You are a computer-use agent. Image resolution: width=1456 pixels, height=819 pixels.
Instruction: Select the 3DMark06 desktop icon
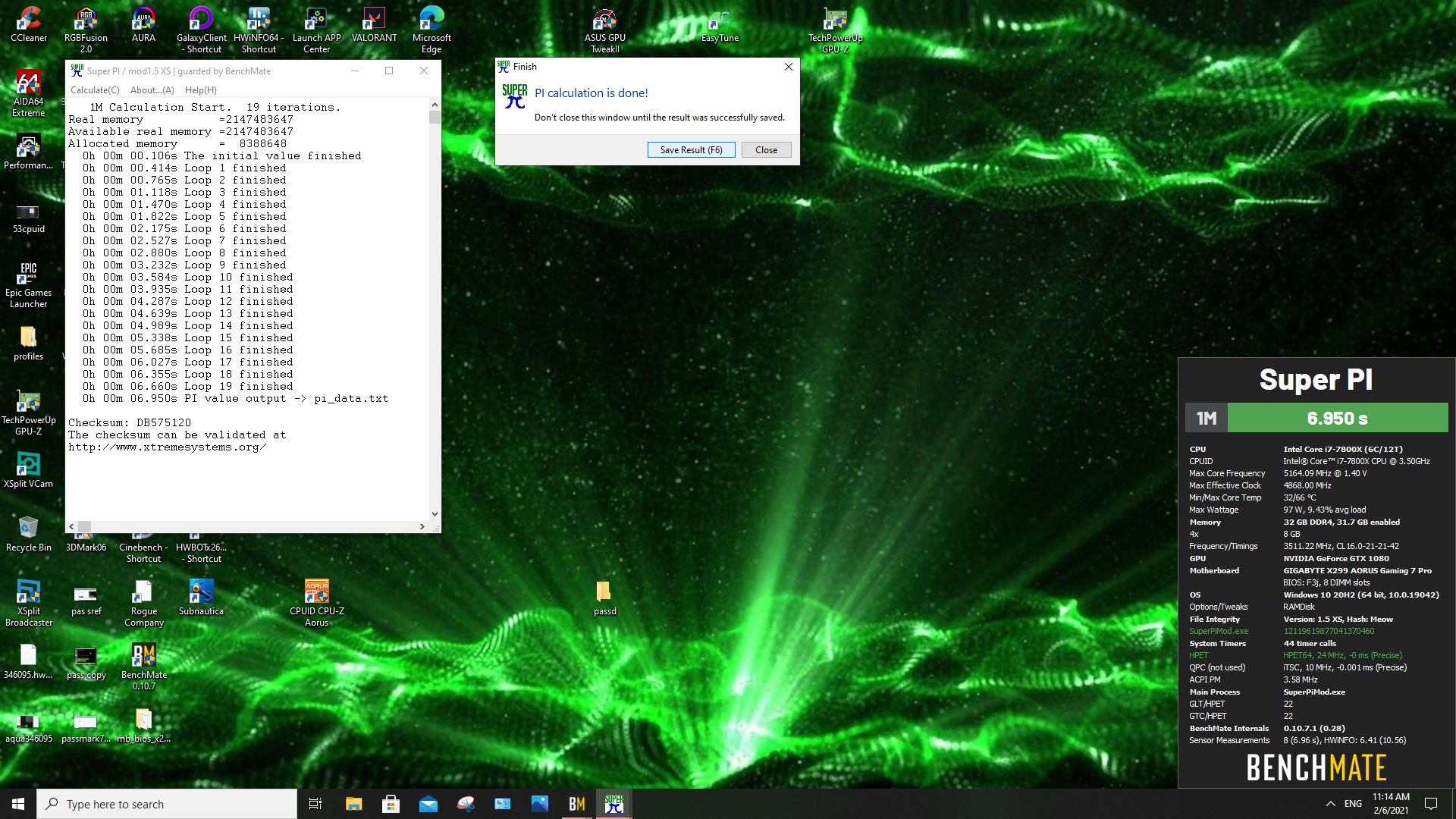coord(86,541)
